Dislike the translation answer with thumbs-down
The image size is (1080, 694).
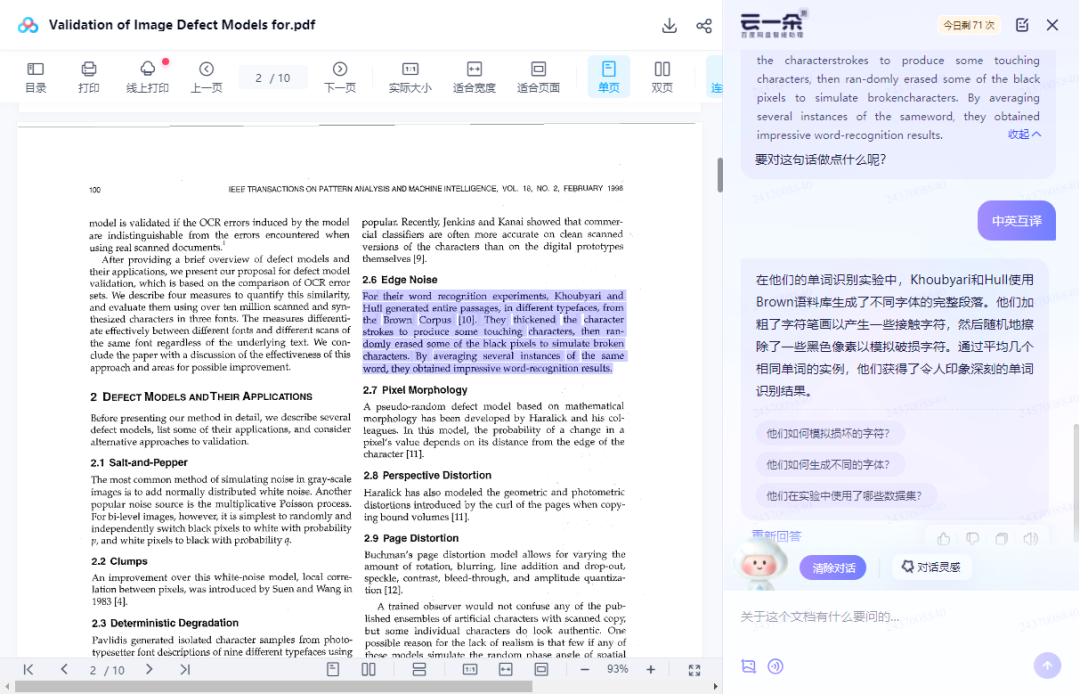[973, 538]
